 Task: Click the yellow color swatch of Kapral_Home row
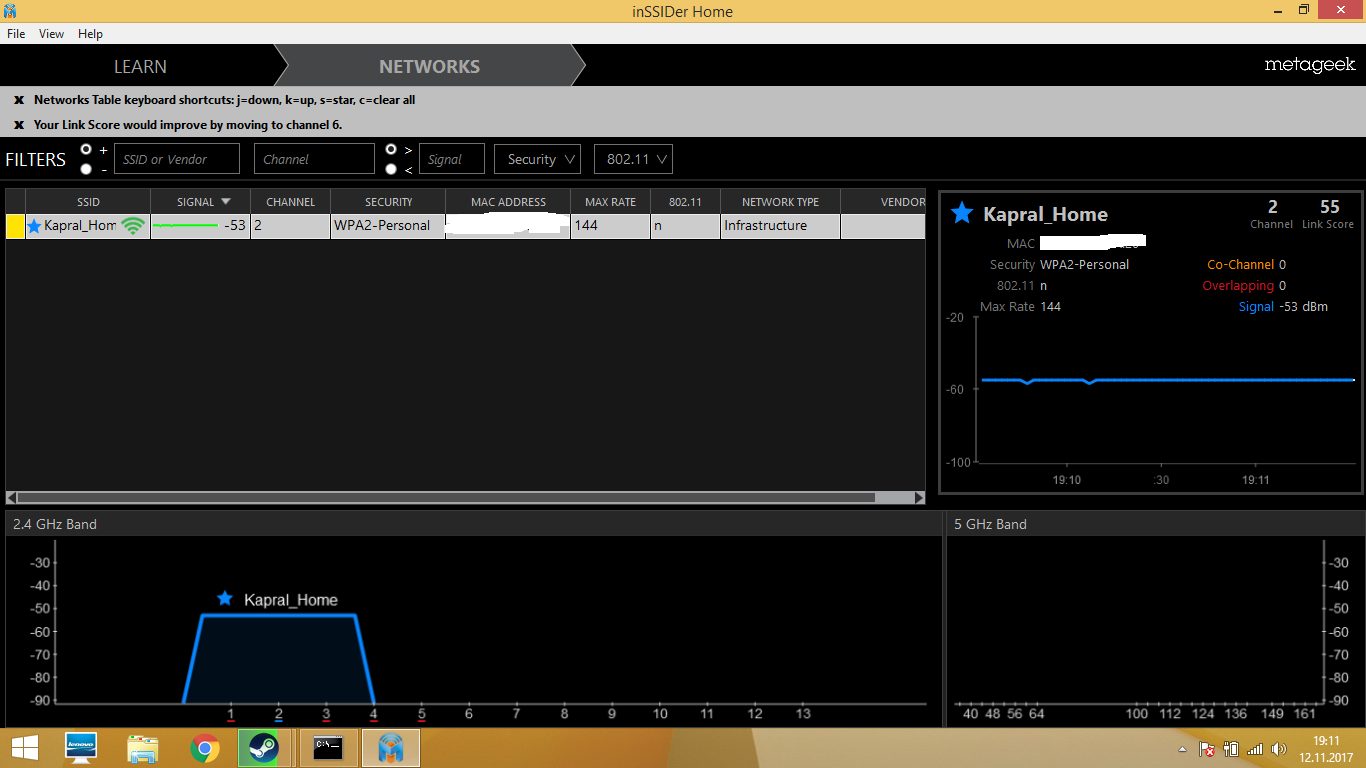click(x=16, y=226)
